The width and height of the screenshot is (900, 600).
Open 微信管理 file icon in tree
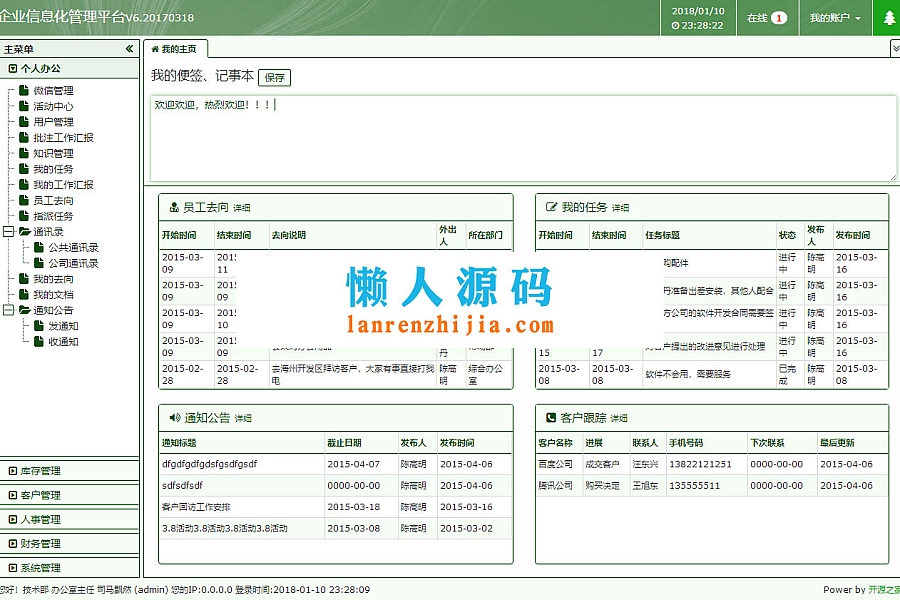[24, 90]
